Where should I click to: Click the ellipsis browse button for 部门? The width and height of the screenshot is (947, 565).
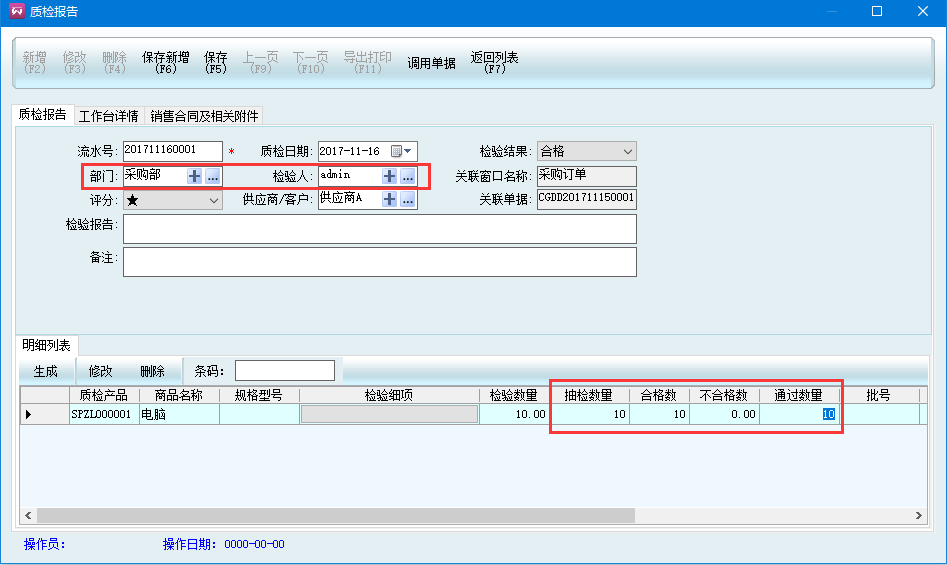tap(213, 176)
